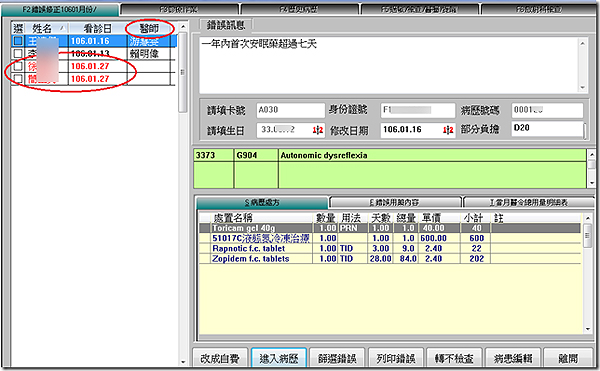Open calendar picker in 修改日期 field
This screenshot has height=371, width=600.
point(448,130)
